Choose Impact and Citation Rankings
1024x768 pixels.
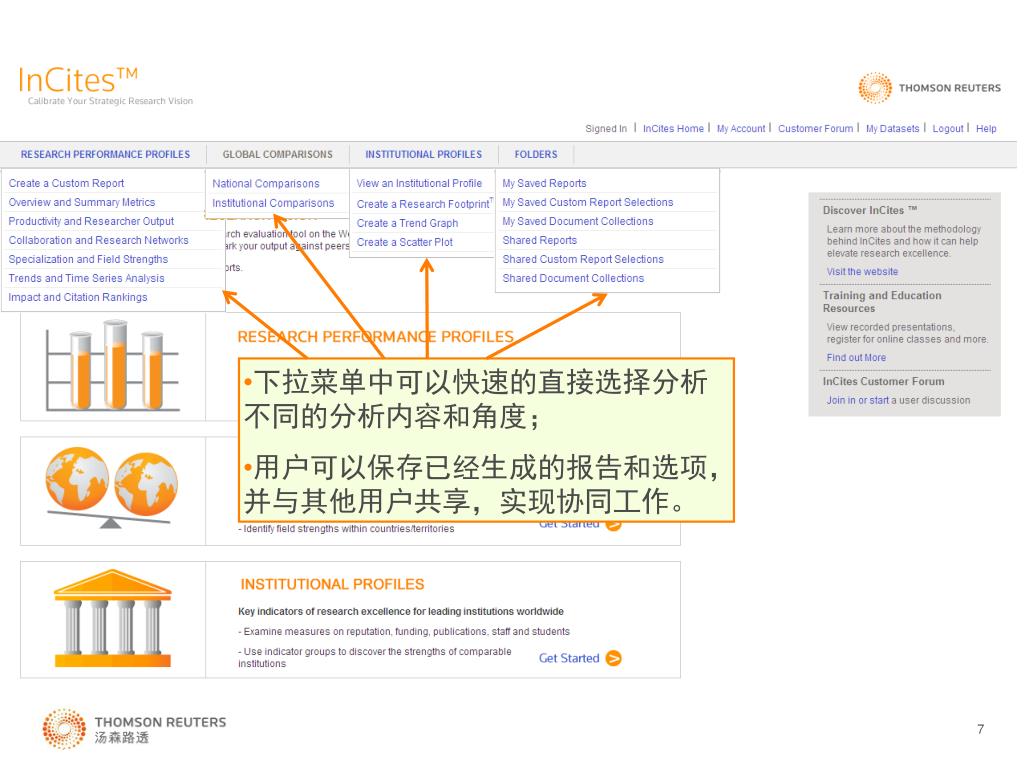(x=78, y=297)
